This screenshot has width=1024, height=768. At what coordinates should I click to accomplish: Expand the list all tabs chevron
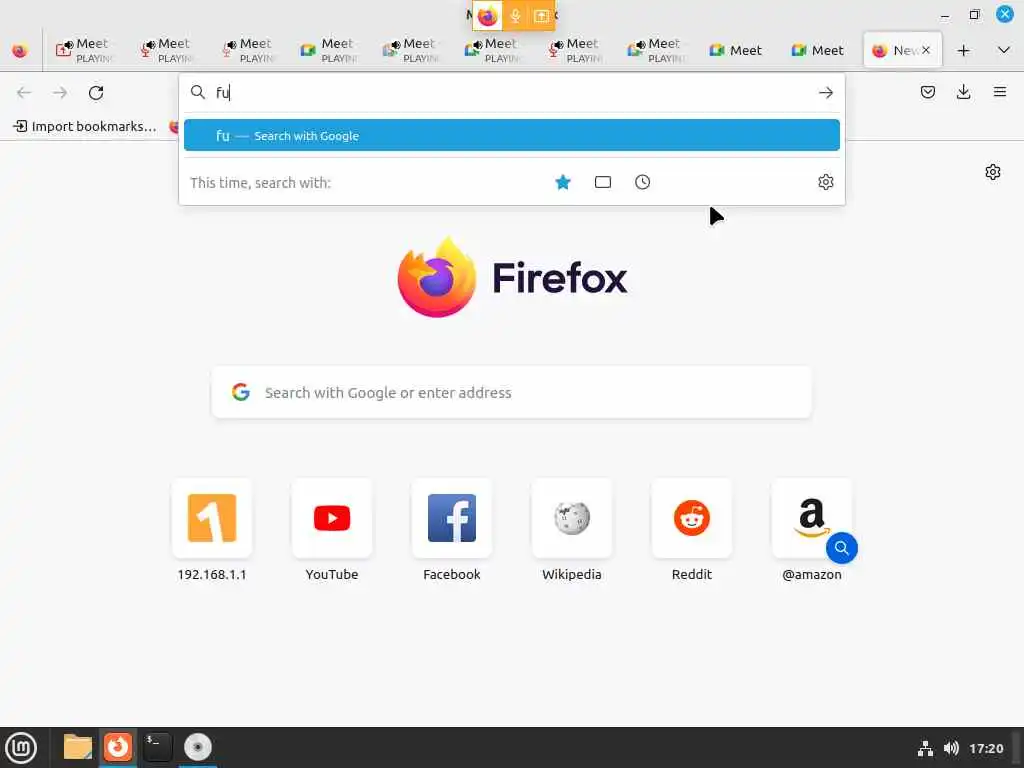(1004, 50)
